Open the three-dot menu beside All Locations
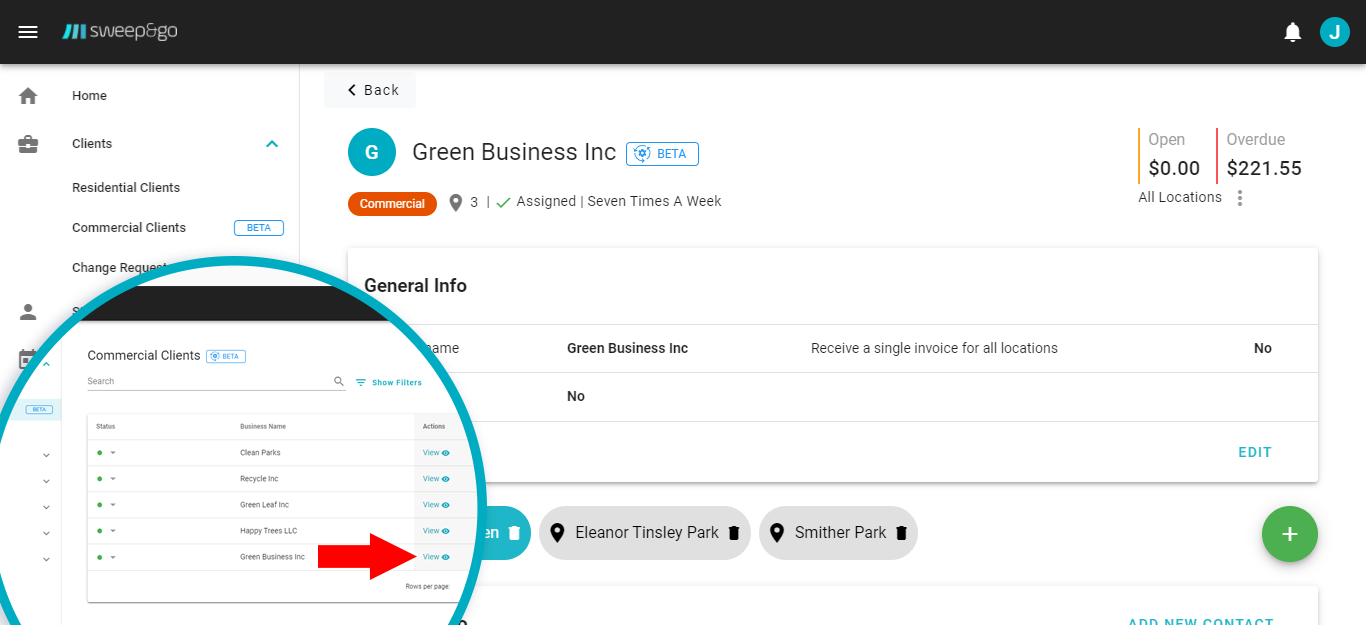This screenshot has height=625, width=1366. 1240,198
